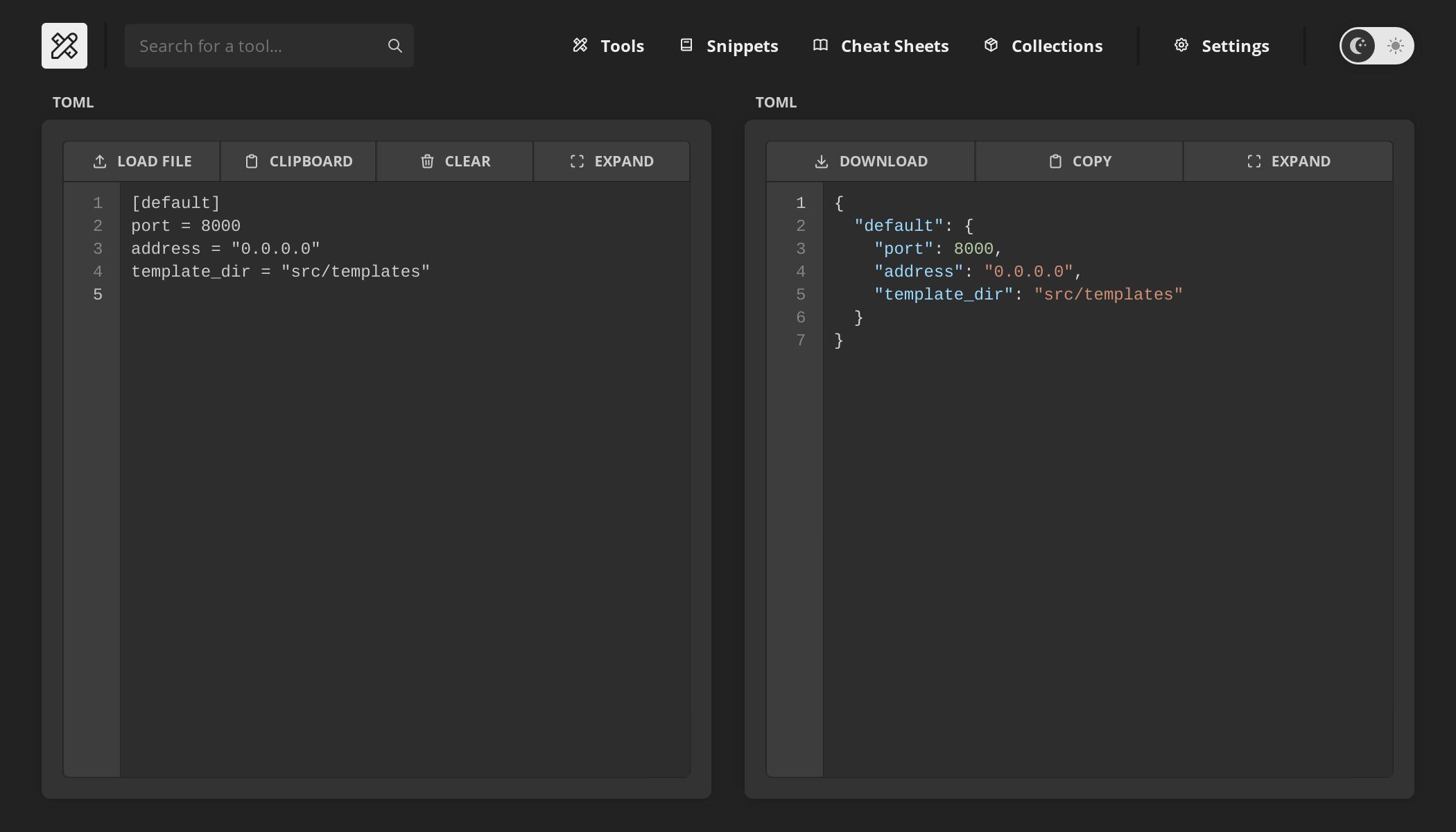Open the app home via the logo icon
The width and height of the screenshot is (1456, 832).
[64, 45]
